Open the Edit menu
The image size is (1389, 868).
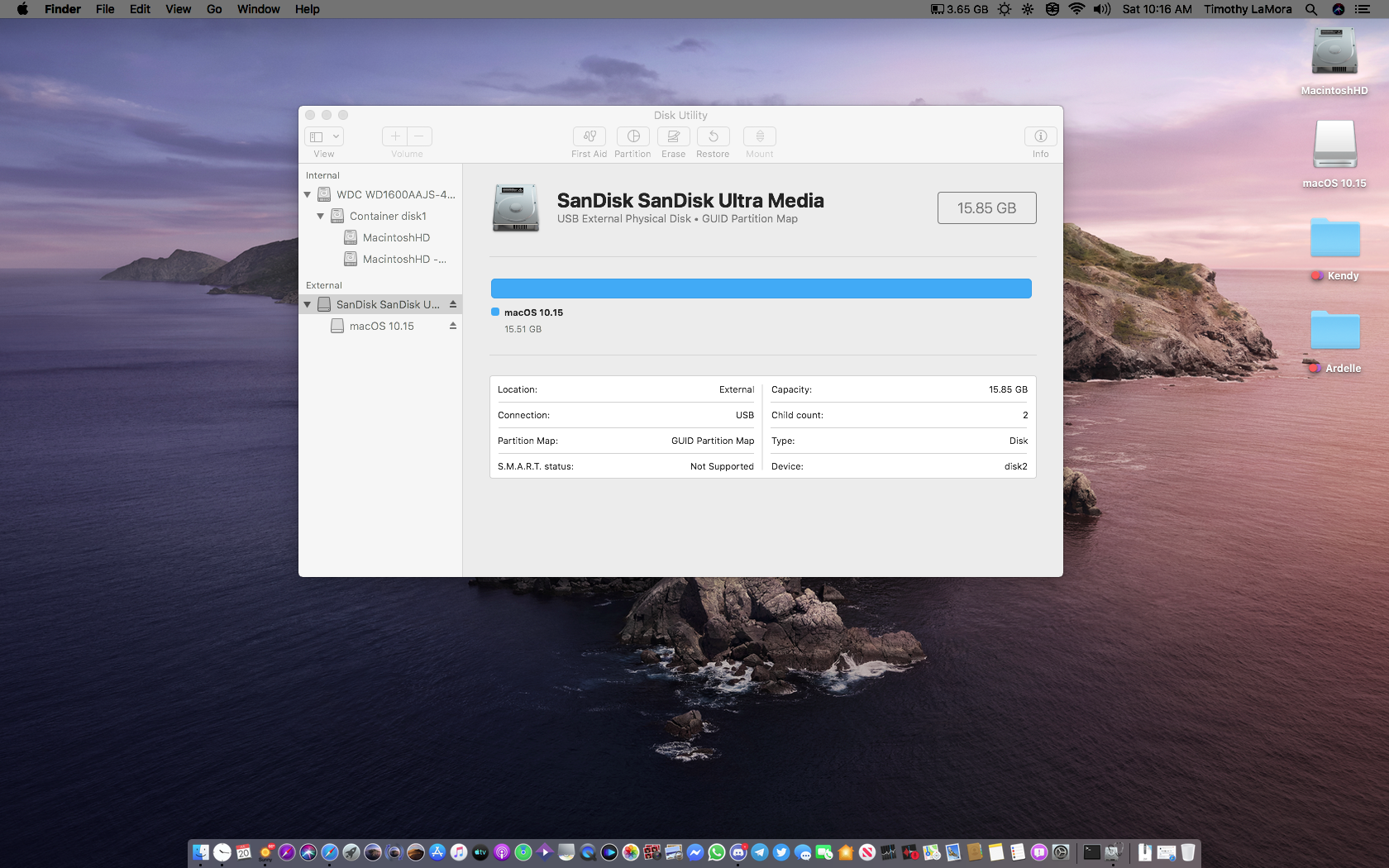[140, 9]
